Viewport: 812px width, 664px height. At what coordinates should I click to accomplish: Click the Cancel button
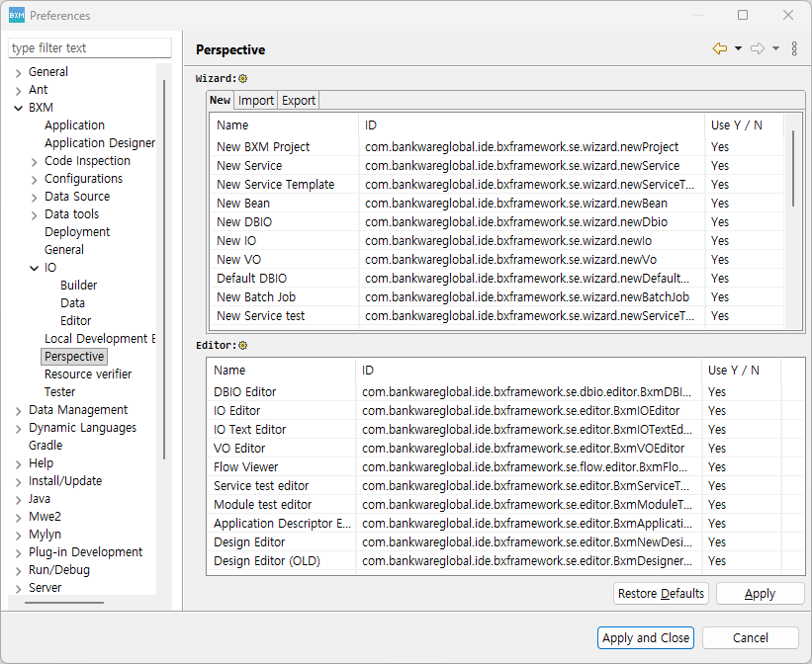point(750,637)
